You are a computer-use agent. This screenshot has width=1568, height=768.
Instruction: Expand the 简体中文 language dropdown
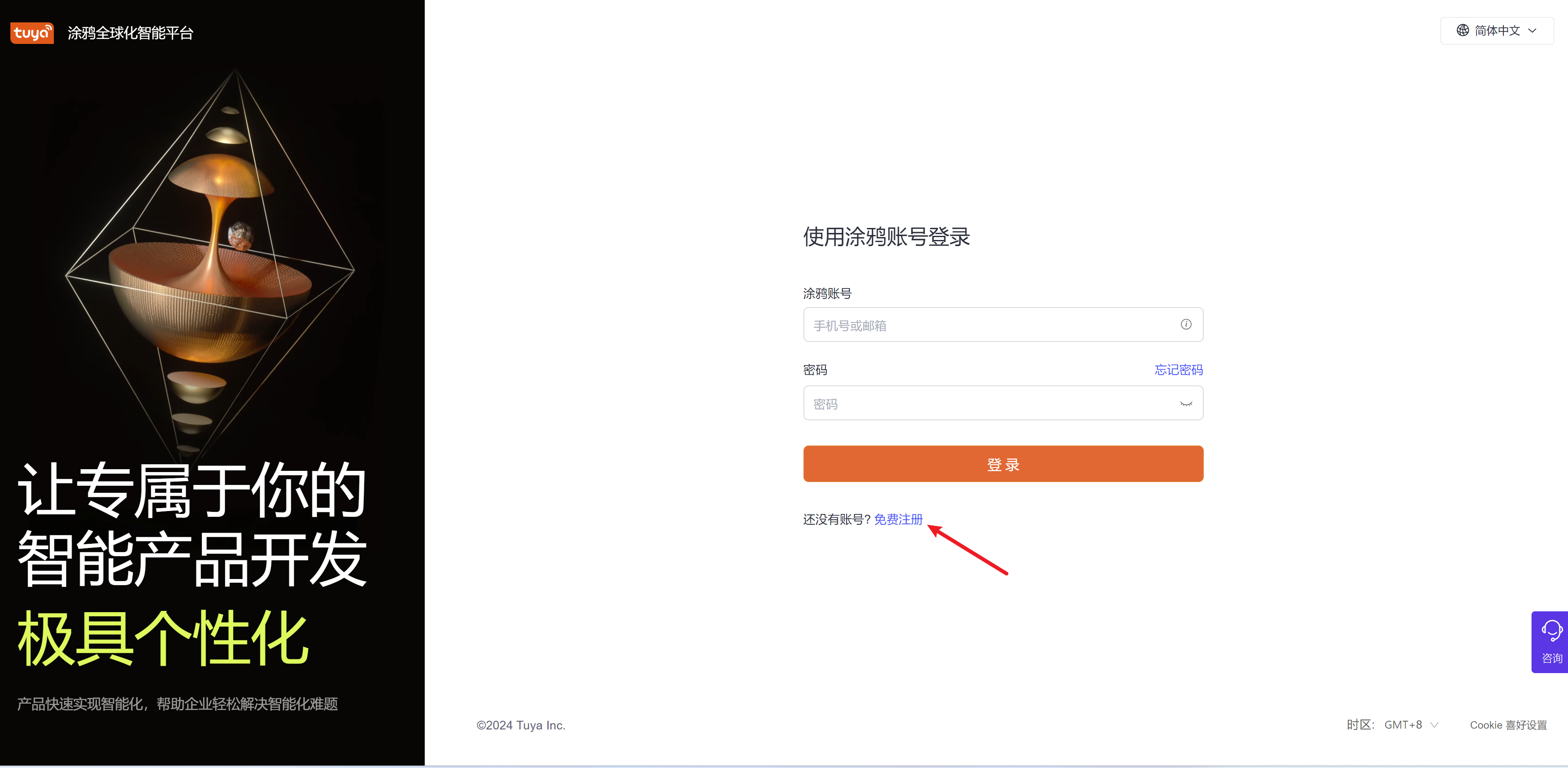coord(1497,30)
